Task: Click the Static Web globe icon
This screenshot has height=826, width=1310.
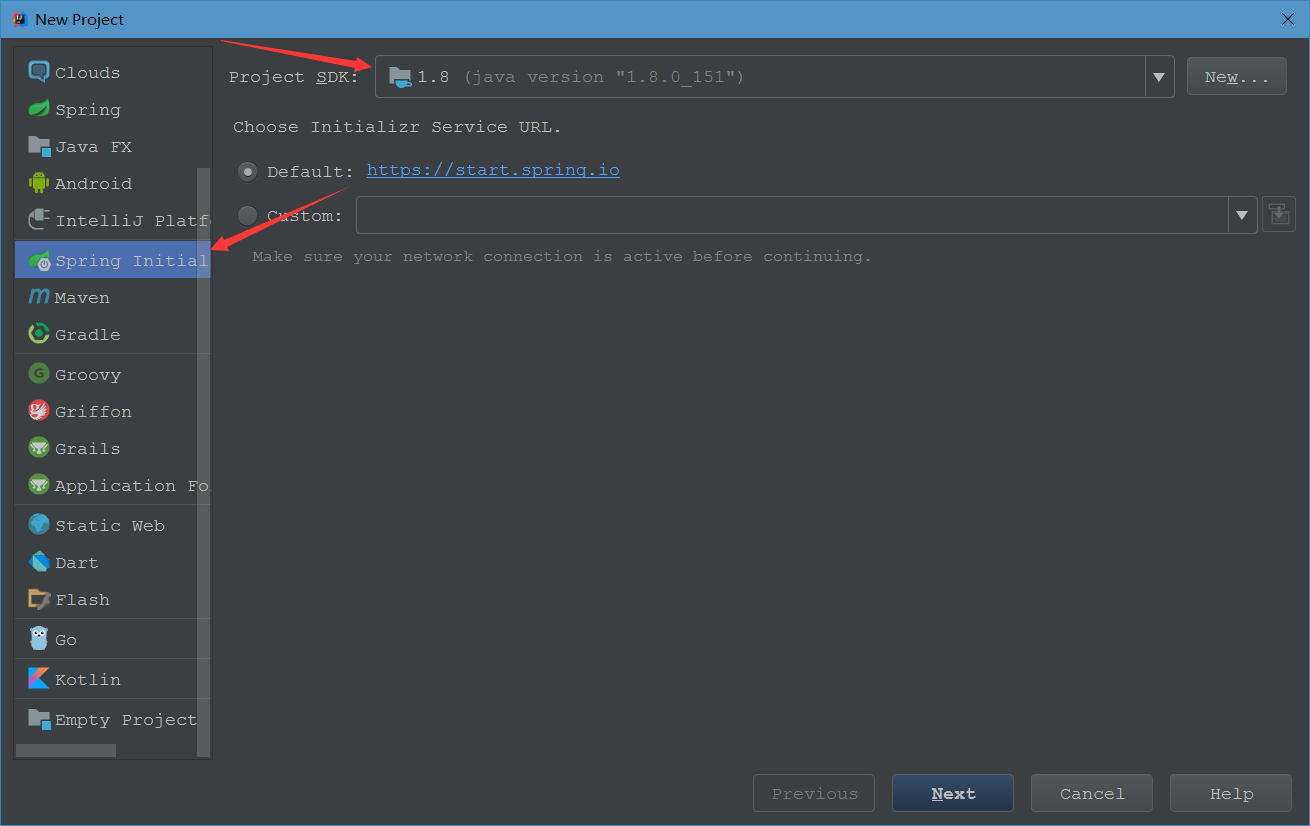Action: coord(39,525)
